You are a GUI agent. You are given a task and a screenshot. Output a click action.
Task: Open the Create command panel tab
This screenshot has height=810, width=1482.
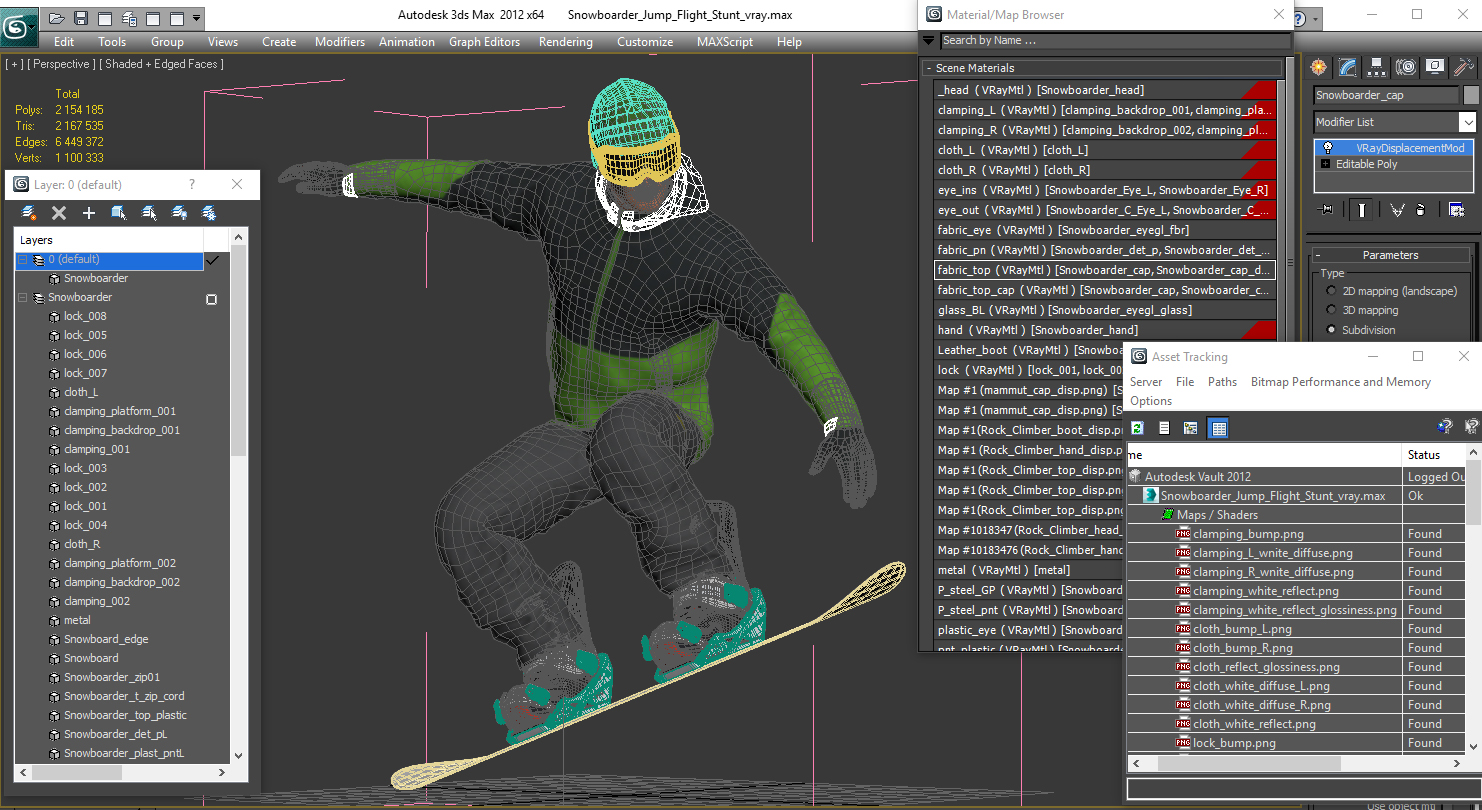click(x=1319, y=67)
